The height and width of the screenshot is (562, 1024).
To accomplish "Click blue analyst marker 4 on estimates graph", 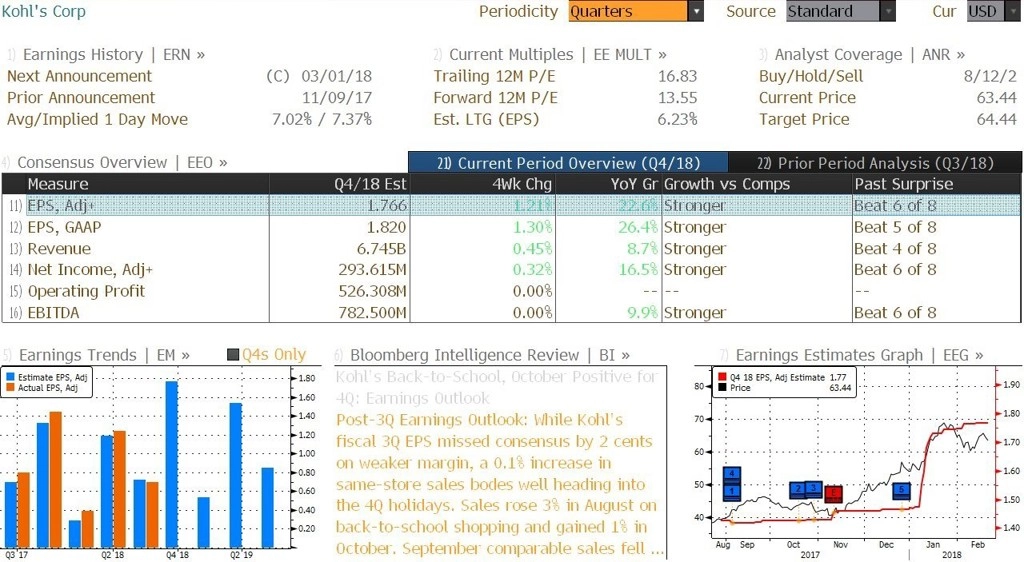I will coord(731,475).
